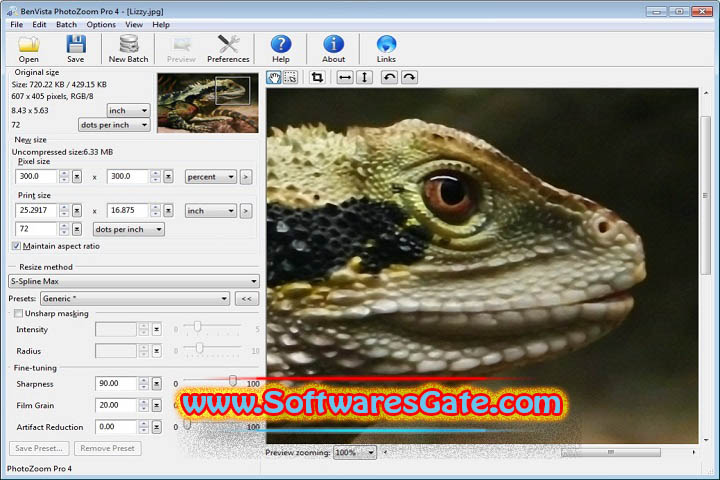Click calculator icon beside print height 16.875

coord(169,210)
